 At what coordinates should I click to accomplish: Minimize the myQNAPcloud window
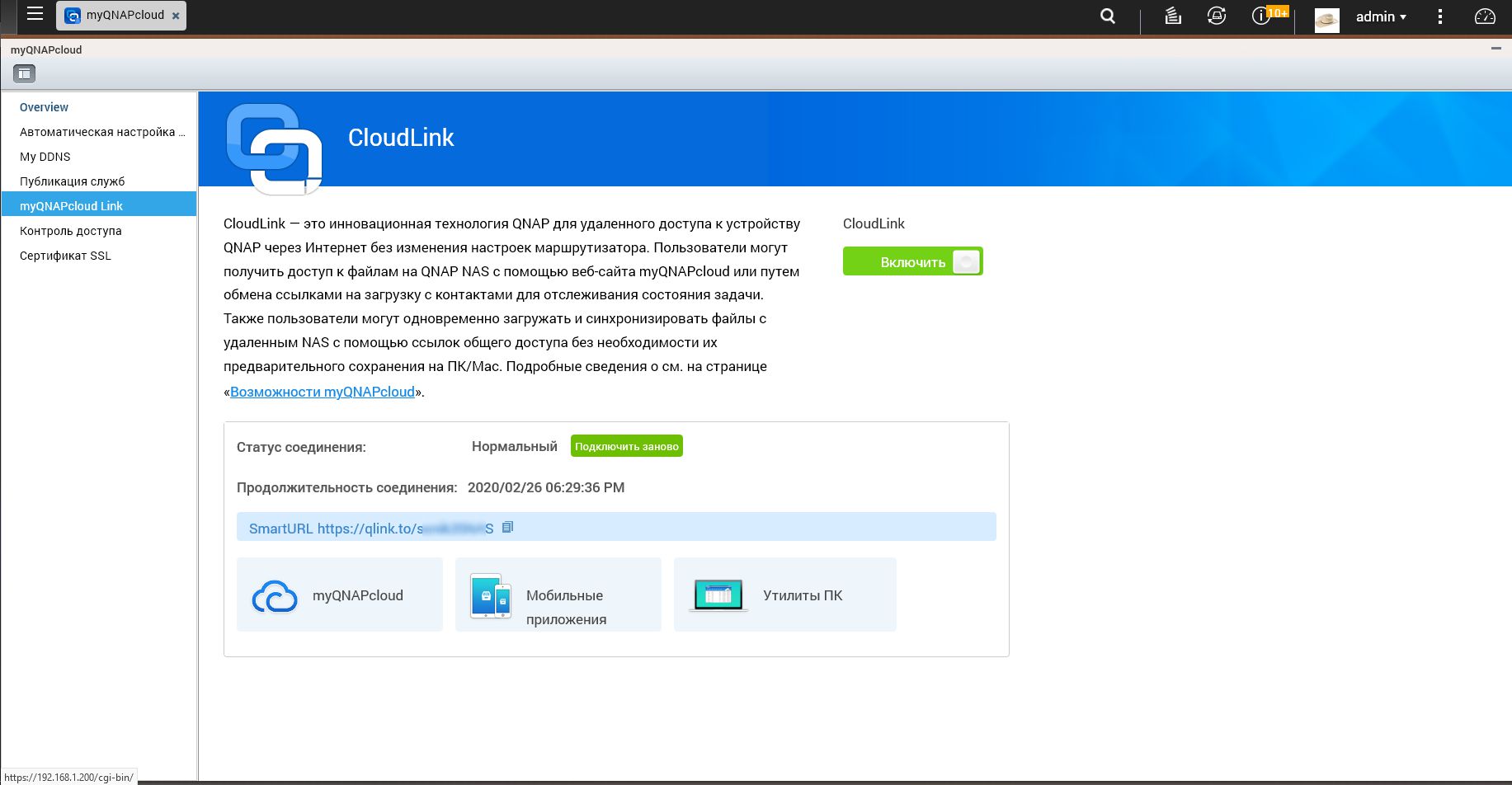click(x=1496, y=49)
